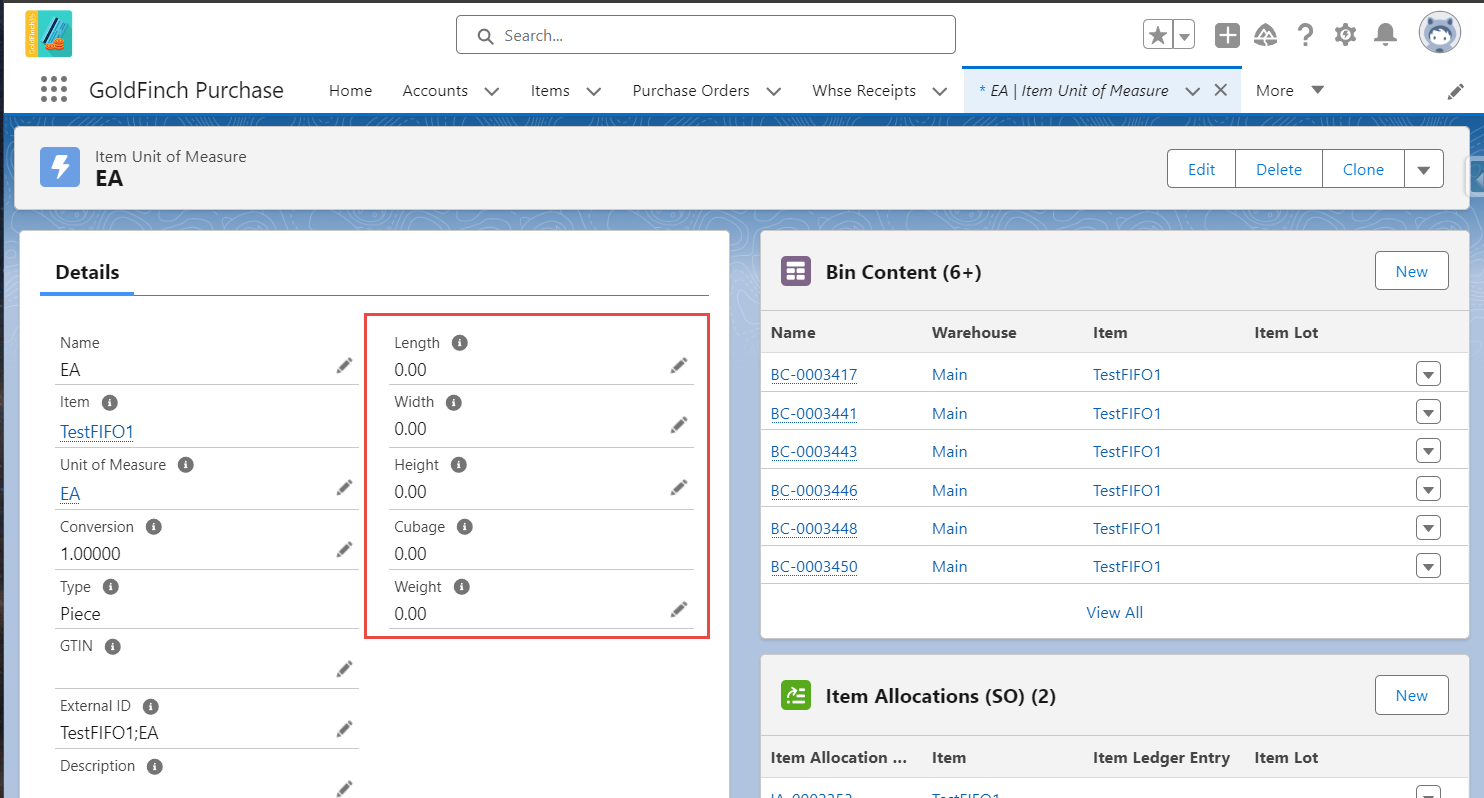Open row actions for BC-0003446
Screen dimensions: 1484x798
[1428, 490]
